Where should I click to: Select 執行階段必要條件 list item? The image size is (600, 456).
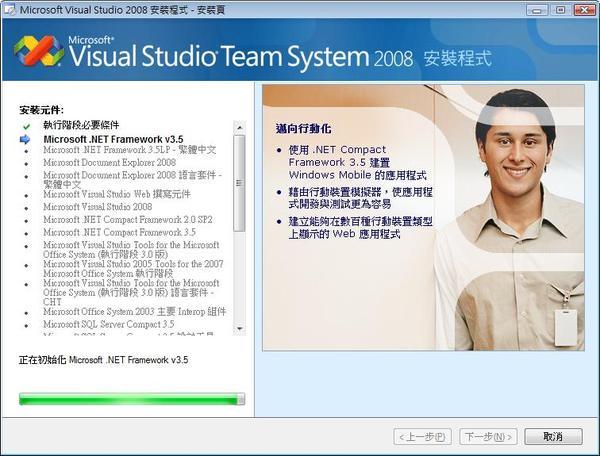[81, 125]
